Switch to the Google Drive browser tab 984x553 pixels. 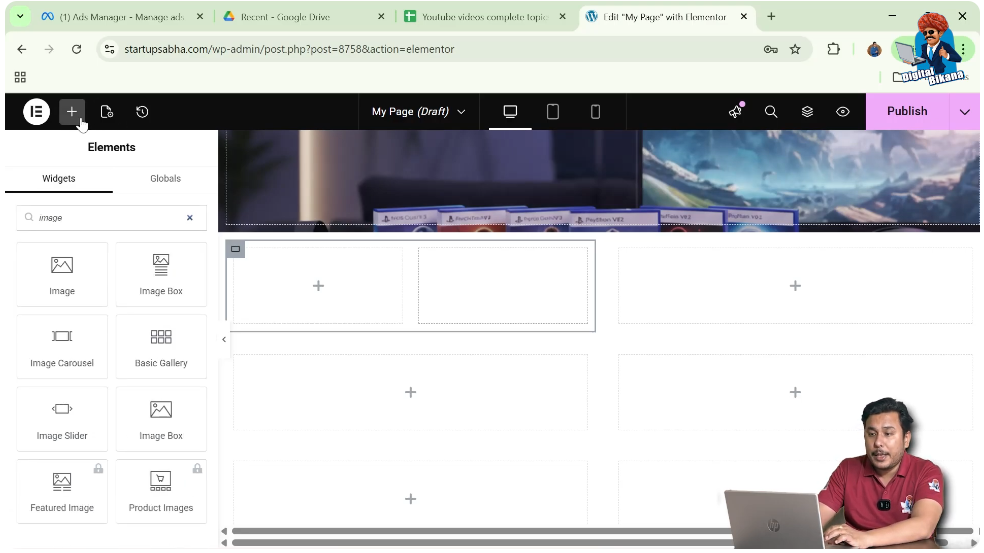tap(304, 17)
